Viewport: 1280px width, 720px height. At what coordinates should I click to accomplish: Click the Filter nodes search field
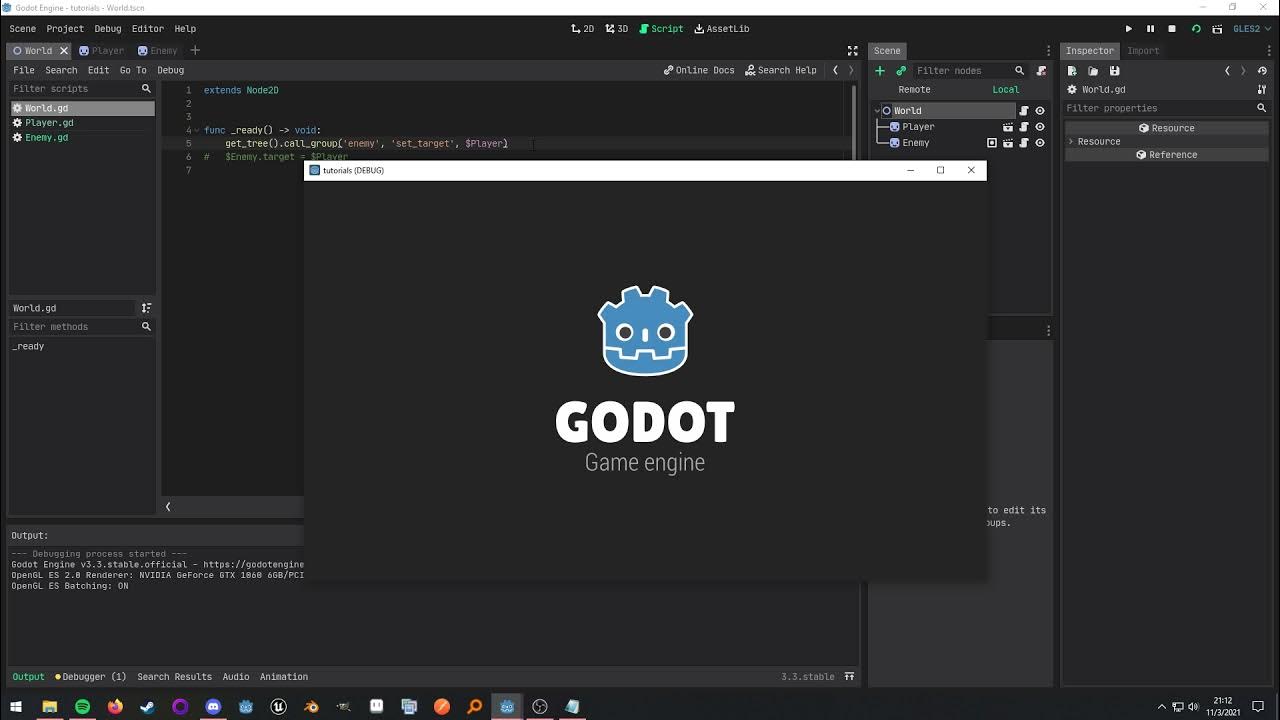[x=970, y=71]
